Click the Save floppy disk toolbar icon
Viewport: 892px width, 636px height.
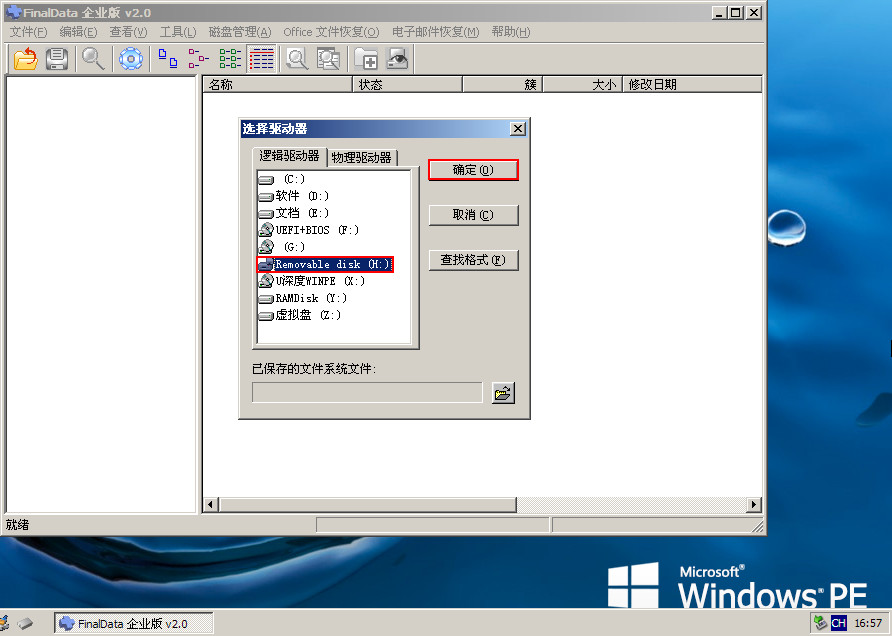(x=56, y=59)
